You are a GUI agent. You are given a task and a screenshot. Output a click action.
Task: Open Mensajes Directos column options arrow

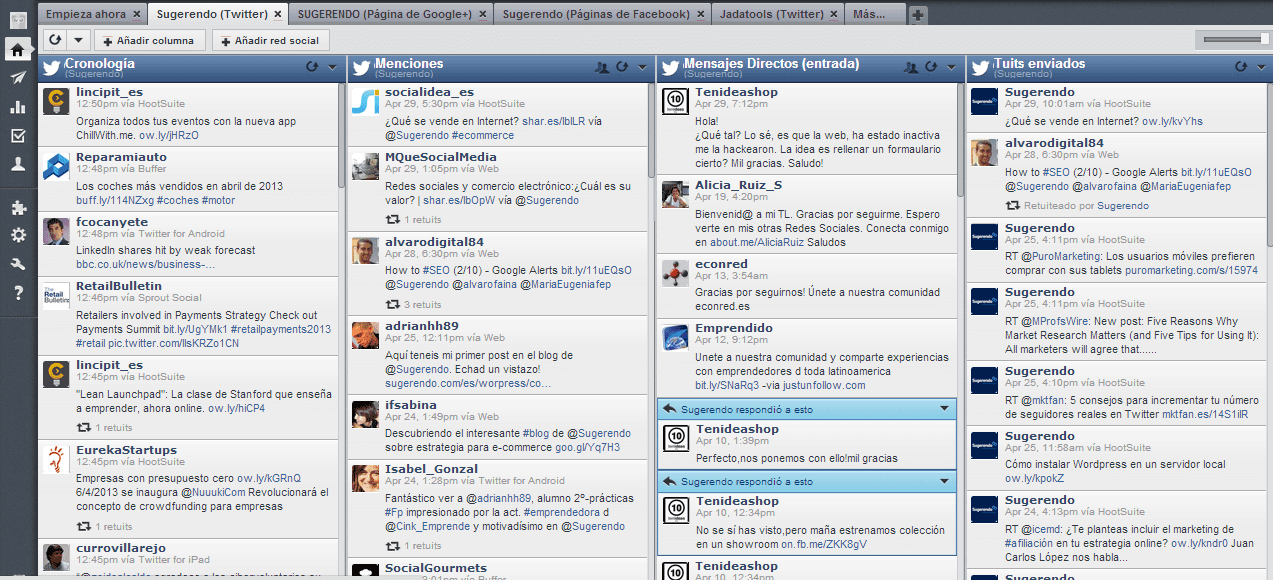[x=951, y=67]
